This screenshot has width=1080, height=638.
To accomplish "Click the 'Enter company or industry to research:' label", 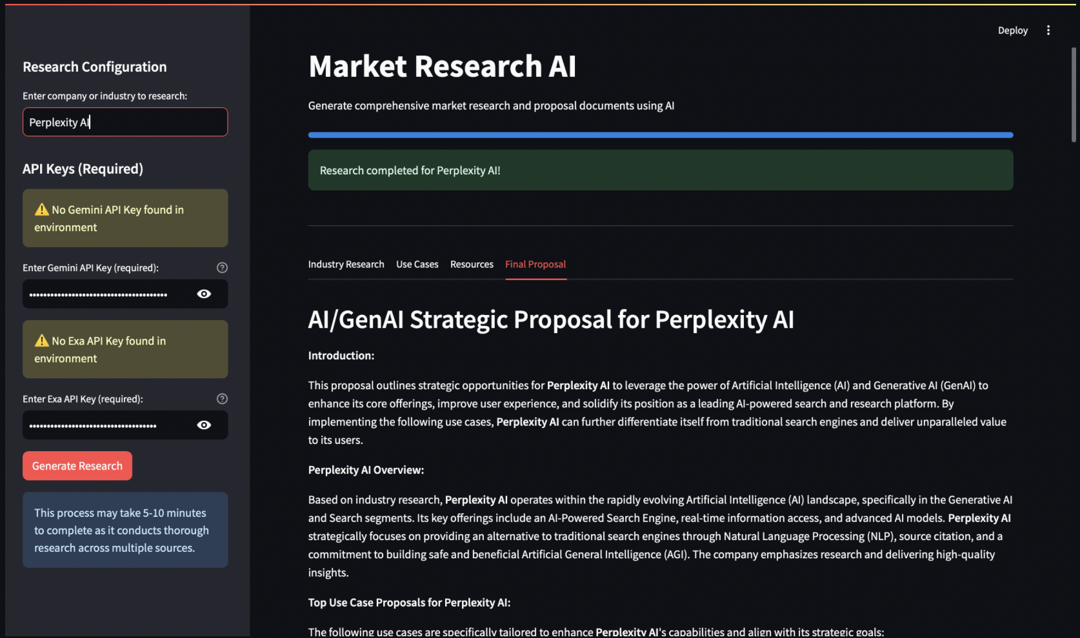I will pos(105,96).
